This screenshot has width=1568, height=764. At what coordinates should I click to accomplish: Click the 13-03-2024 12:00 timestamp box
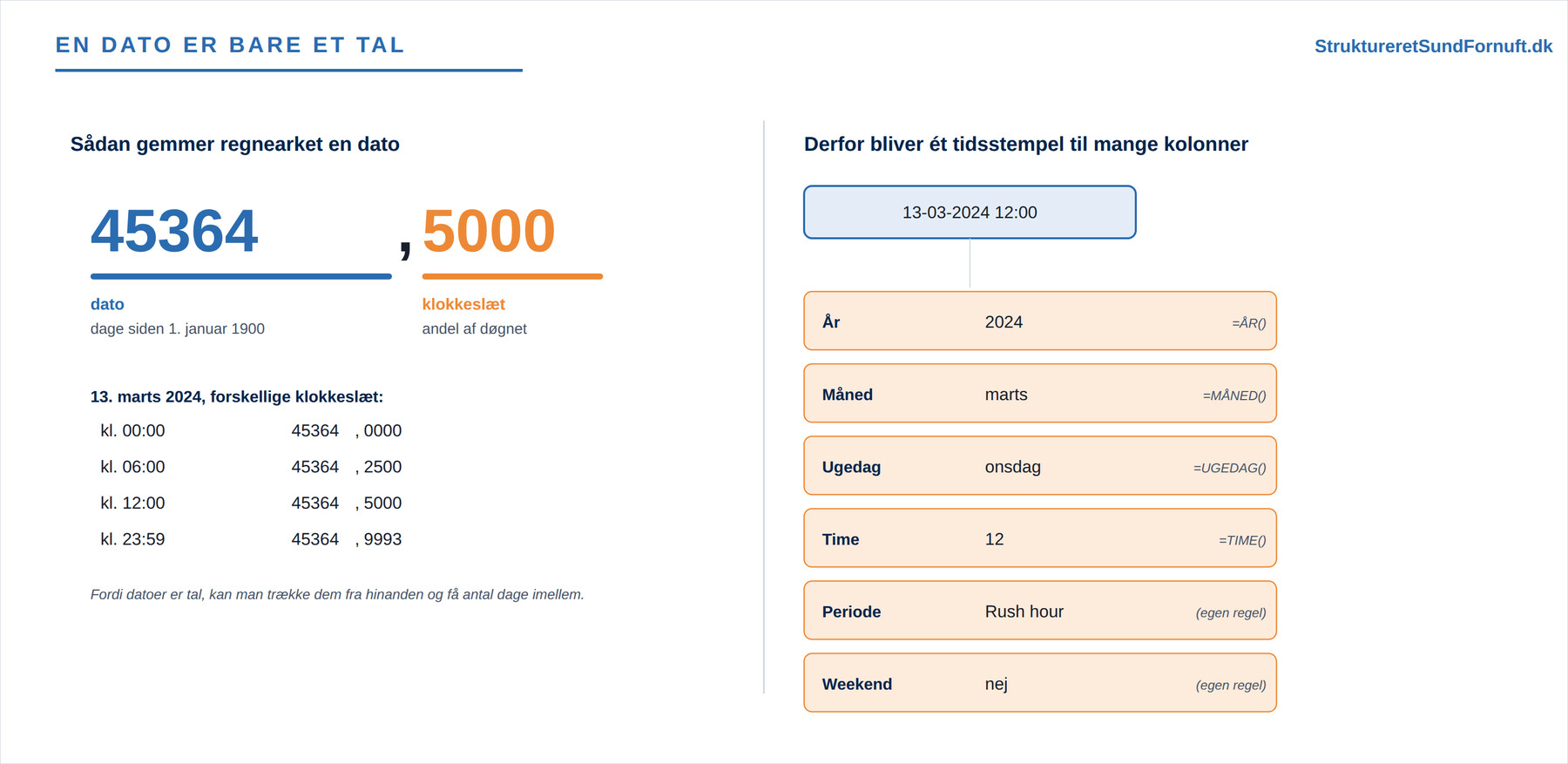pyautogui.click(x=970, y=212)
